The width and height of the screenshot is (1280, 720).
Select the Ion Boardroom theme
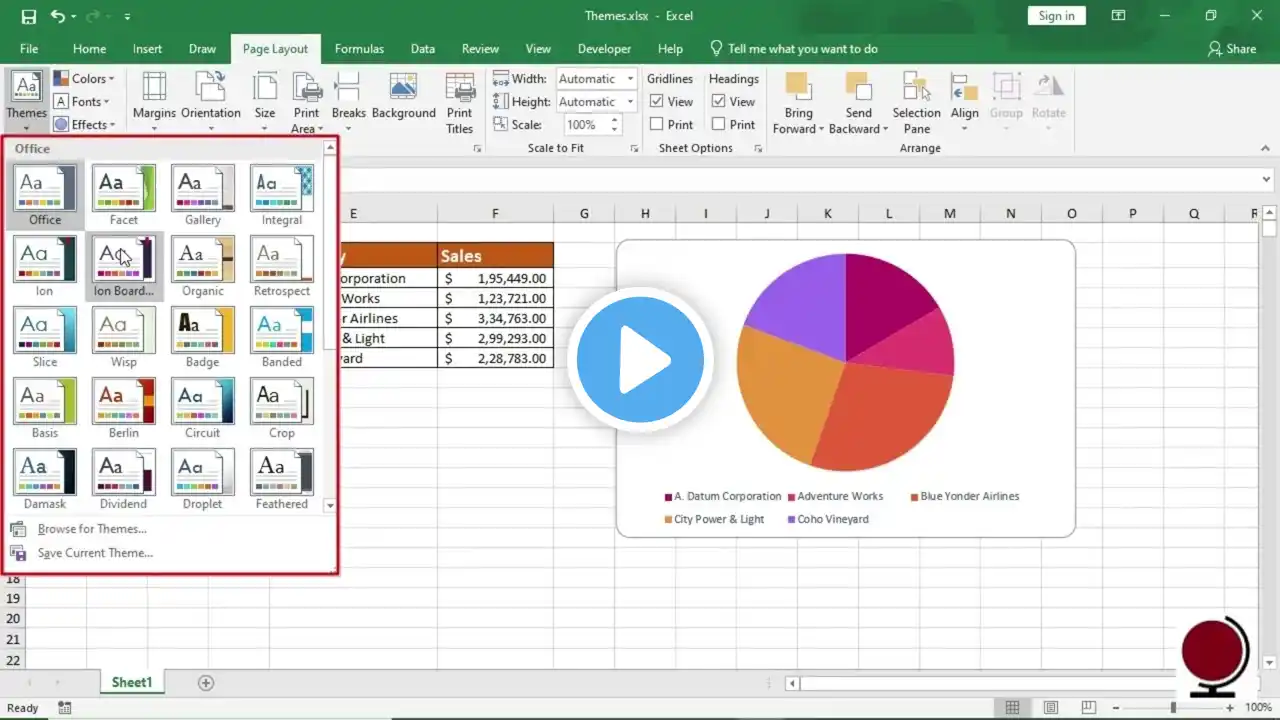click(124, 266)
